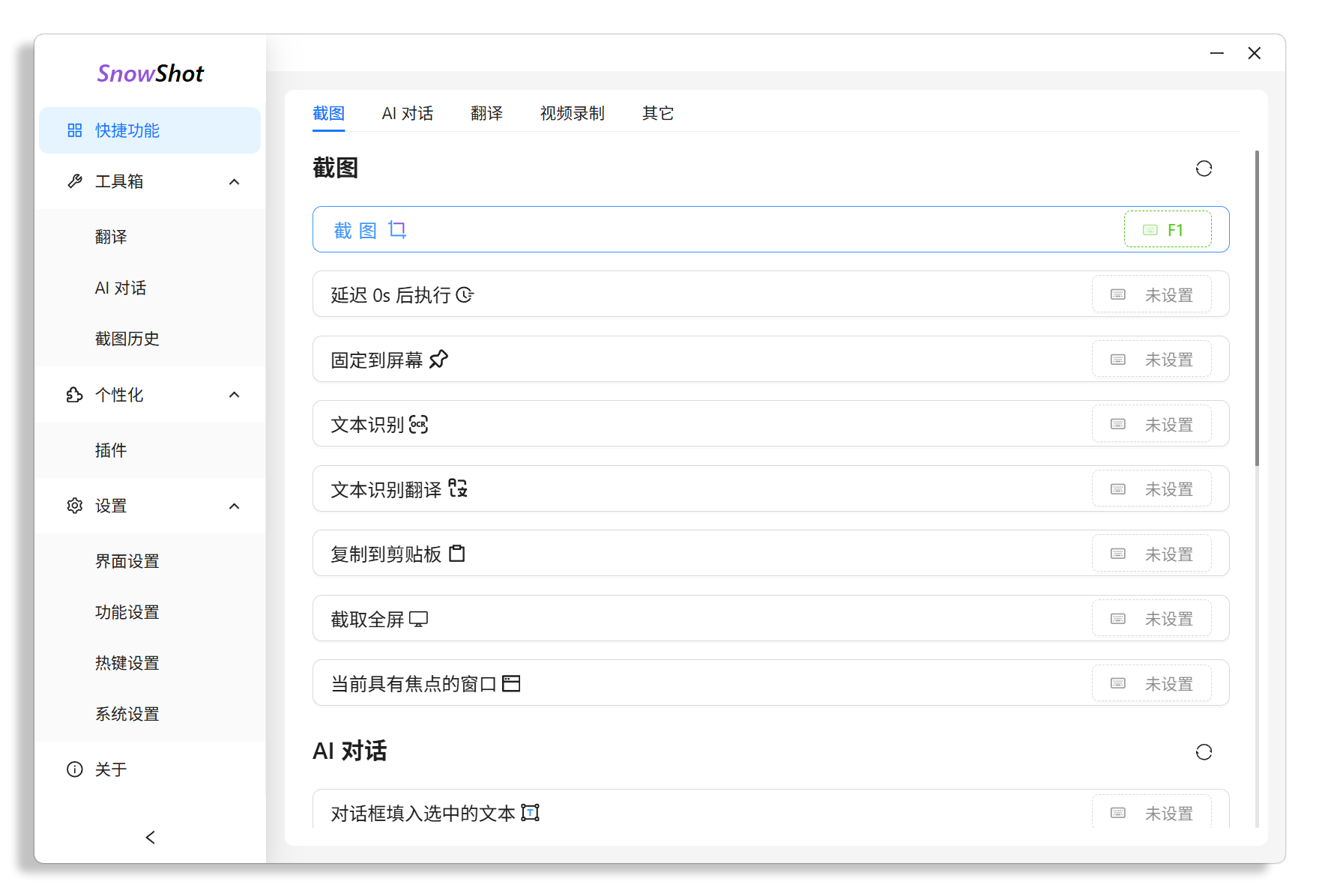Click the refresh icon beside 截图 heading

(x=1204, y=169)
